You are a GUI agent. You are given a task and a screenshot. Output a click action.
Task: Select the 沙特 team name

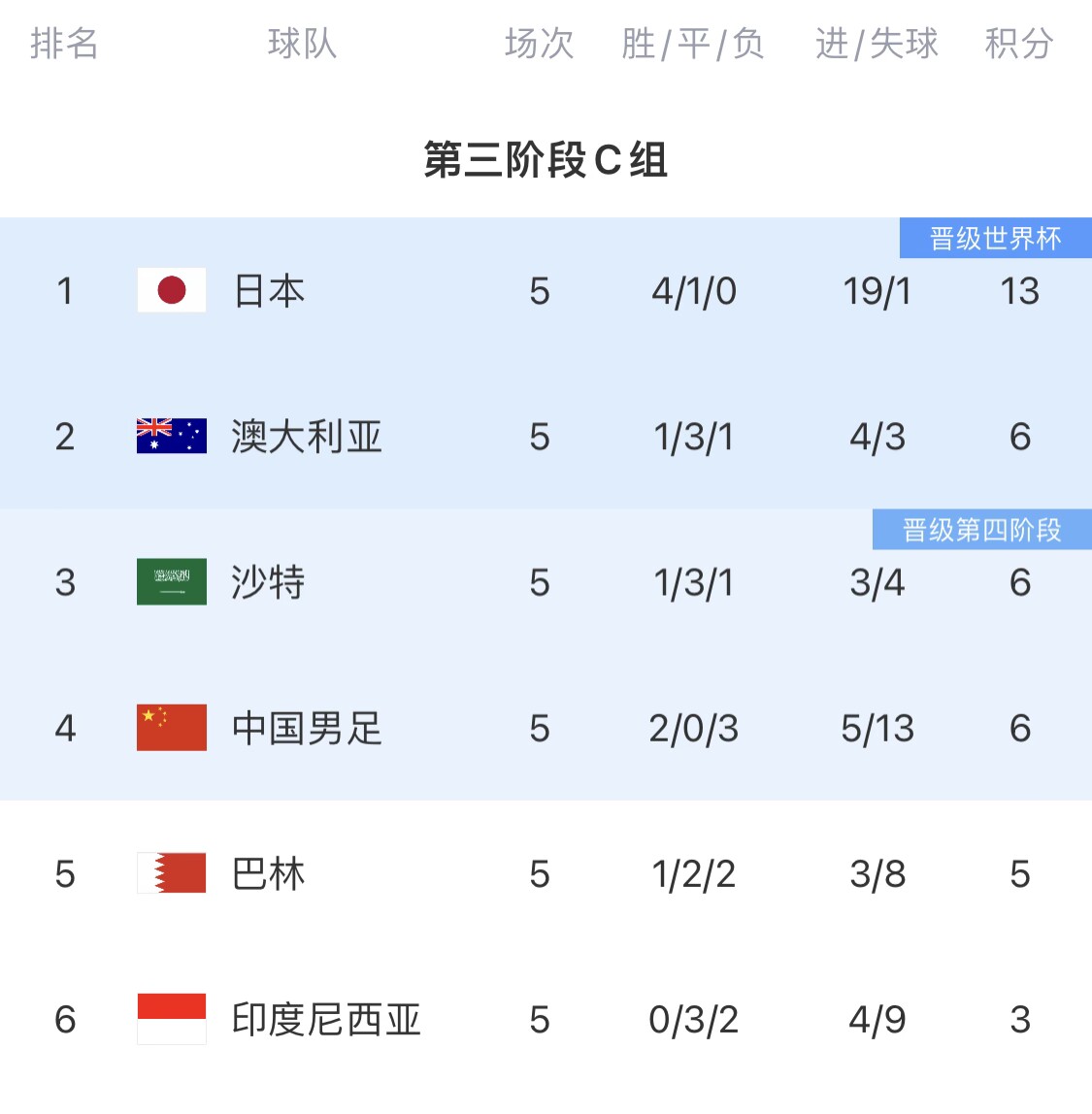(x=269, y=582)
